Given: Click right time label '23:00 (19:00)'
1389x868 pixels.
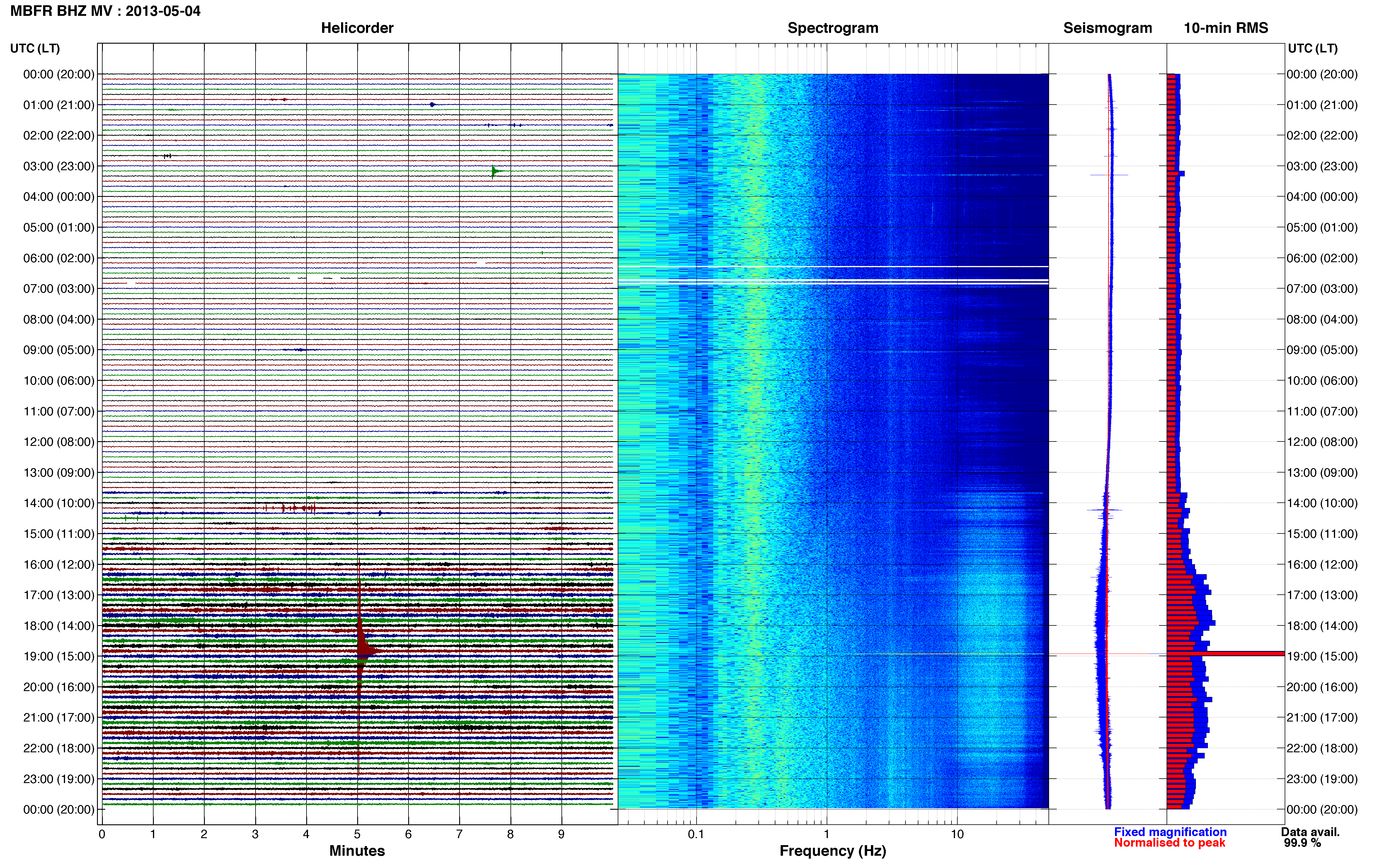Looking at the screenshot, I should click(1322, 779).
